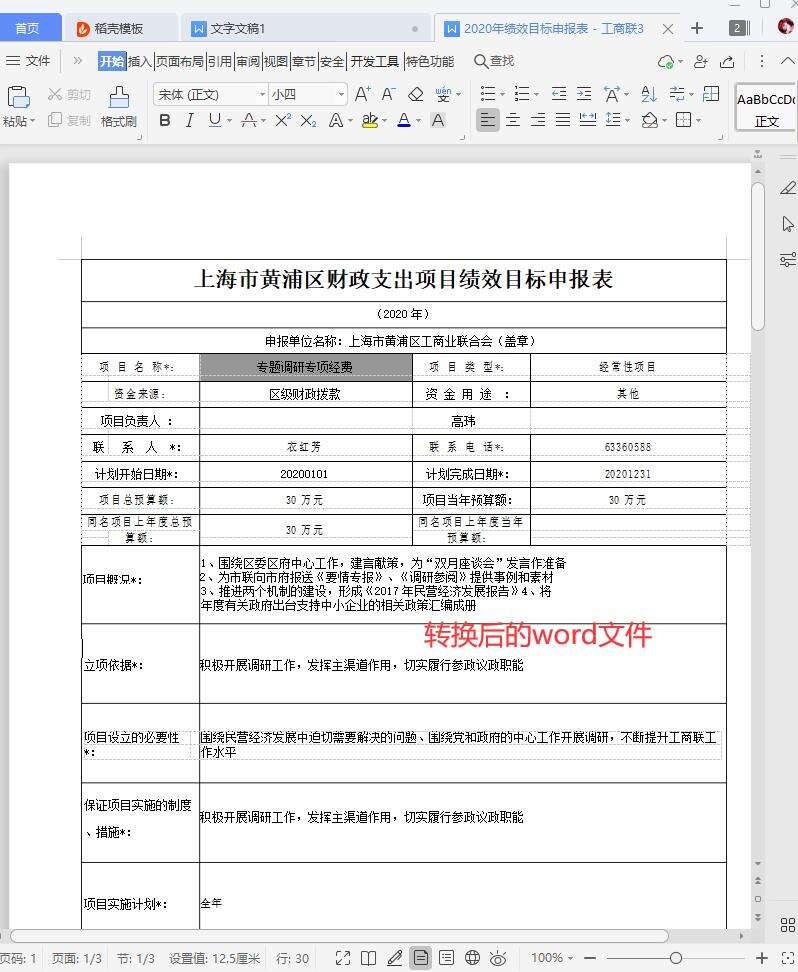Click the 首页 home button
This screenshot has height=972, width=798.
(x=27, y=28)
